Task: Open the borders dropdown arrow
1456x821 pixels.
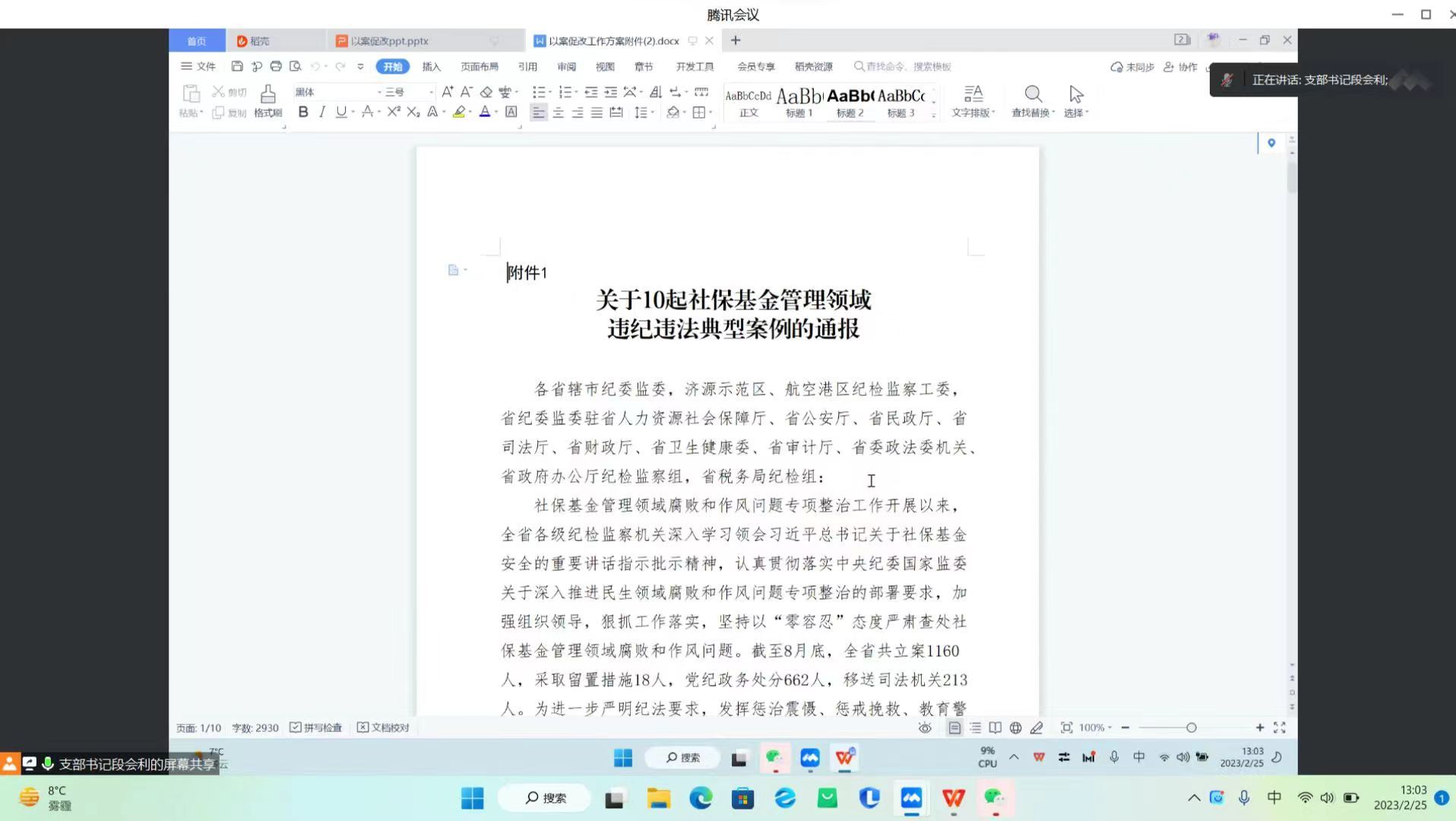Action: (x=711, y=113)
